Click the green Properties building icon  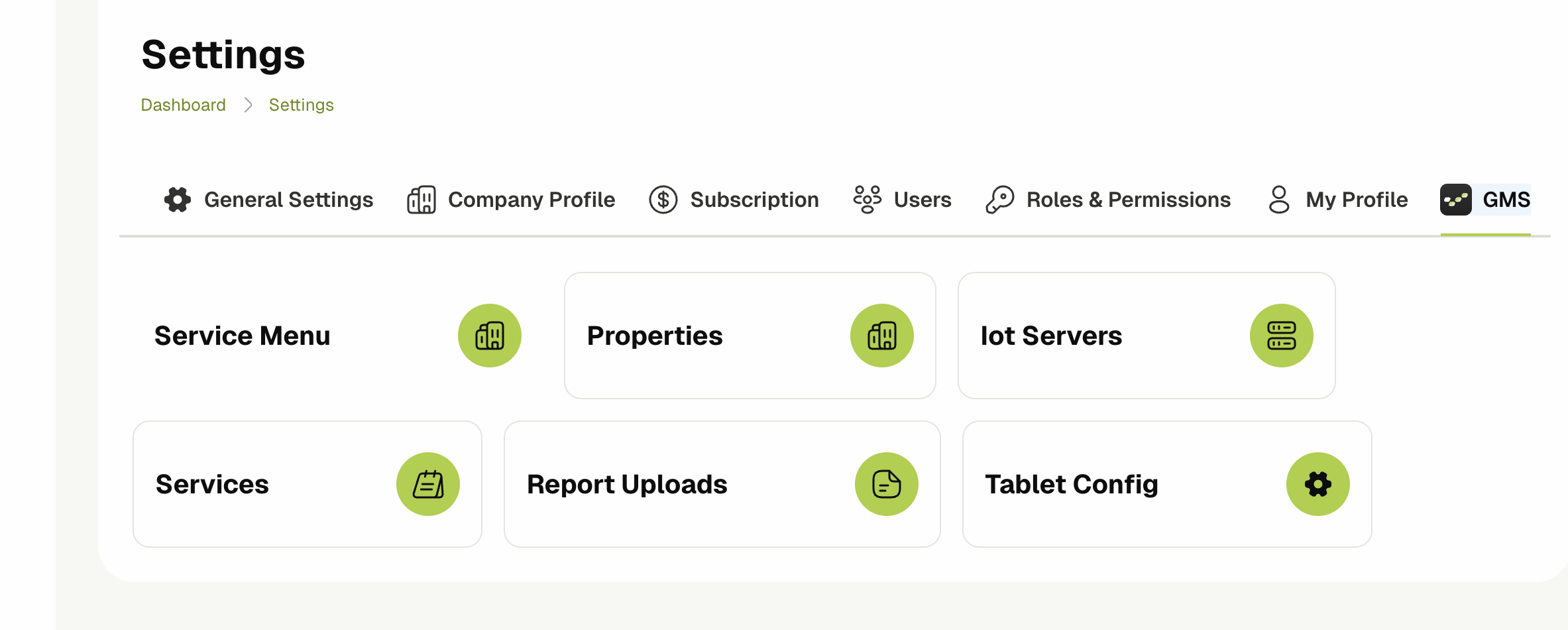pos(881,336)
